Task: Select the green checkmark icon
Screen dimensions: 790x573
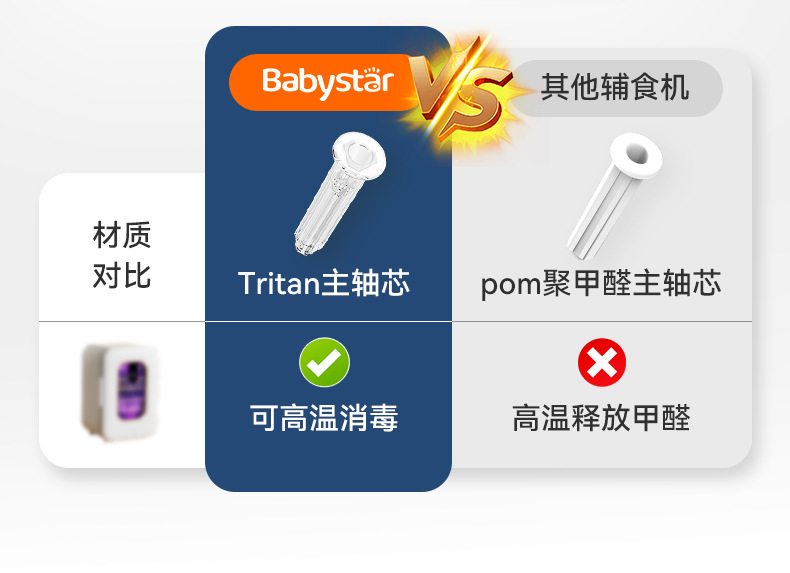Action: pos(324,362)
